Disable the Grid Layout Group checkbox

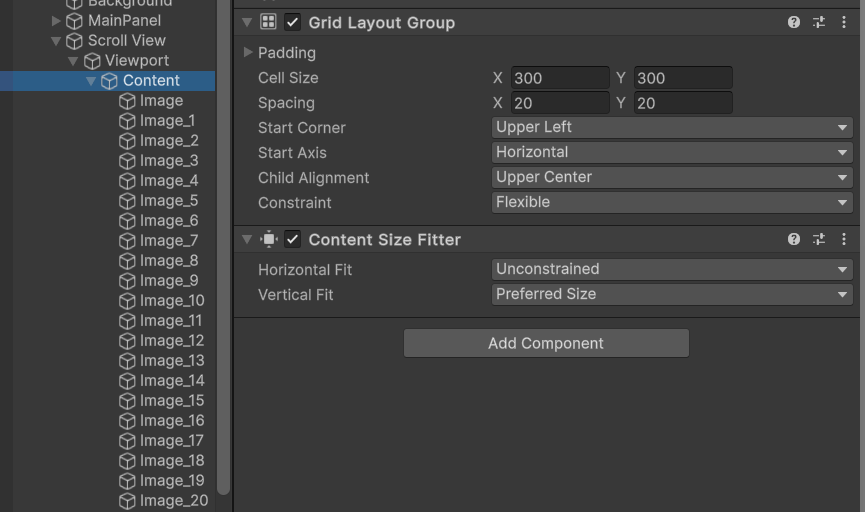coord(292,23)
